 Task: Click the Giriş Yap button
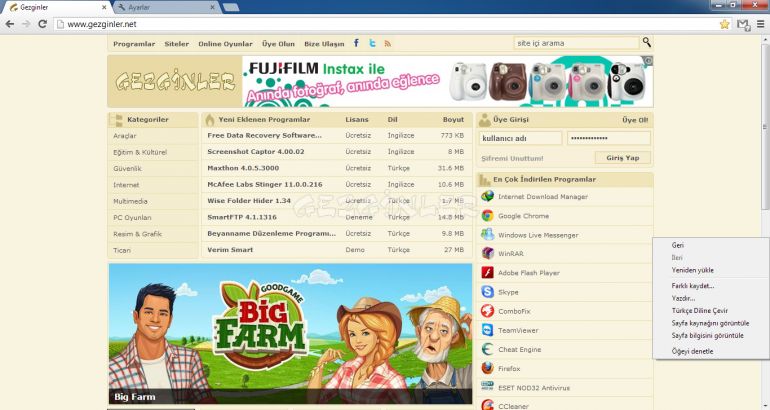pyautogui.click(x=623, y=158)
